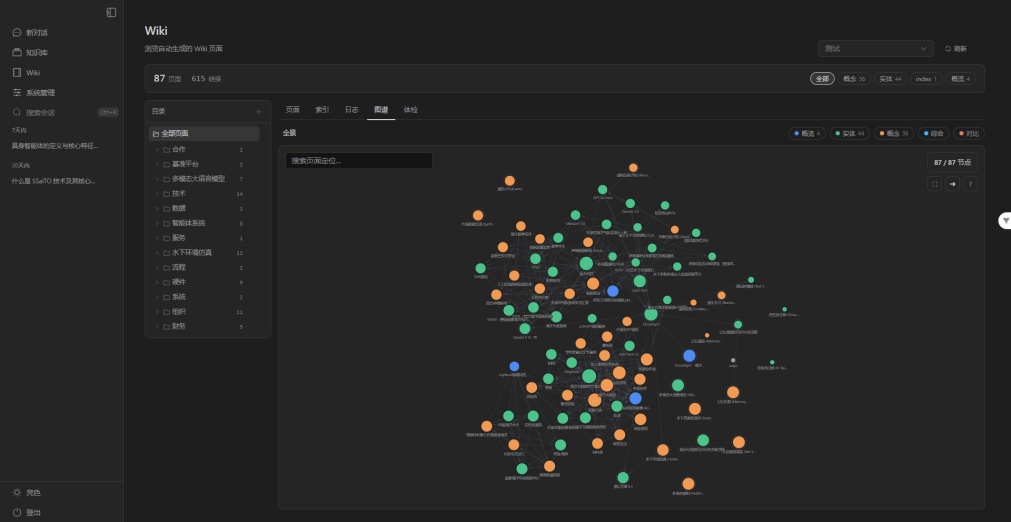Screen dimensions: 1011x522
Task: Filter by 概念 38 in stats bar
Action: 854,79
